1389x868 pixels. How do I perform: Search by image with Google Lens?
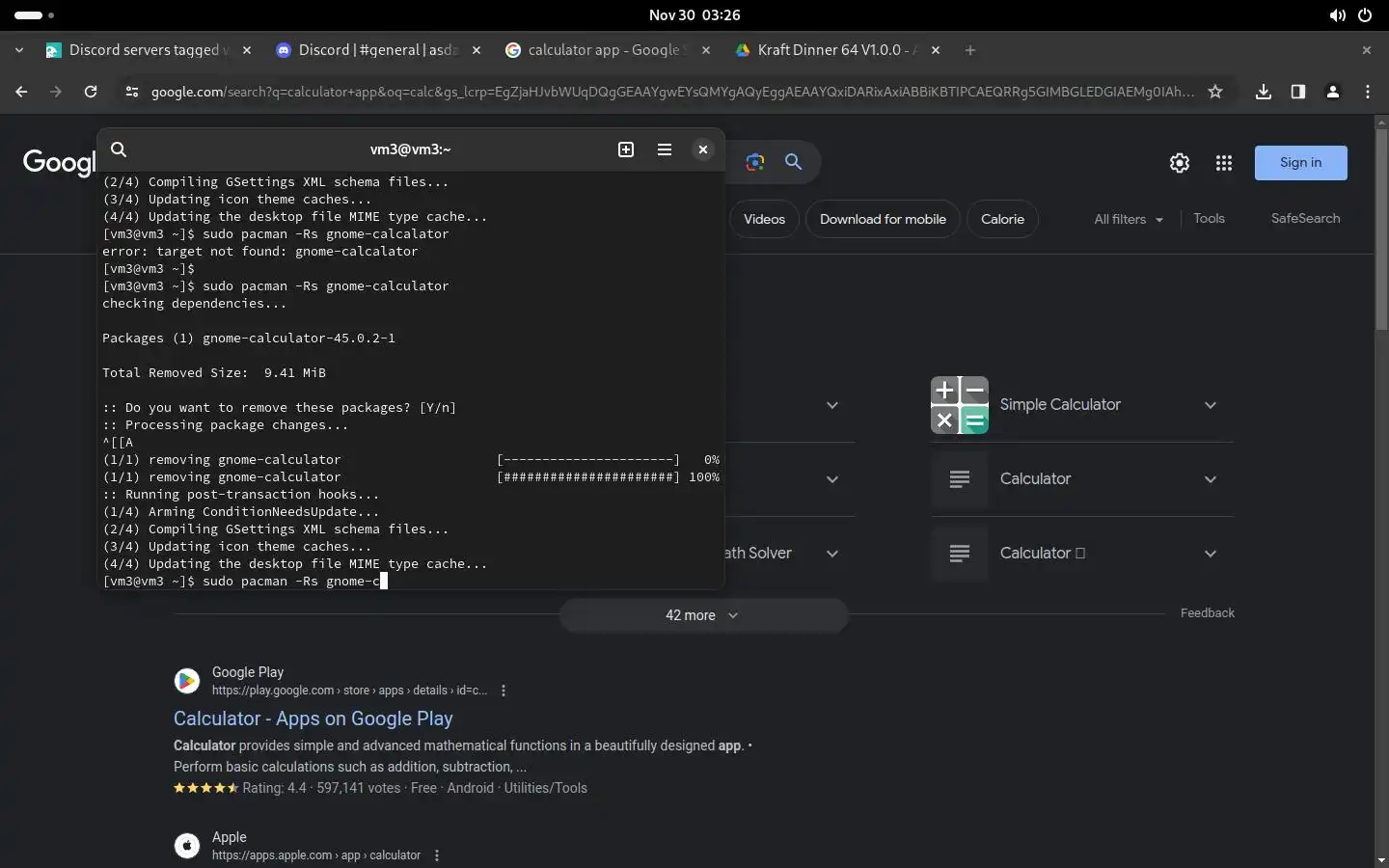(755, 162)
